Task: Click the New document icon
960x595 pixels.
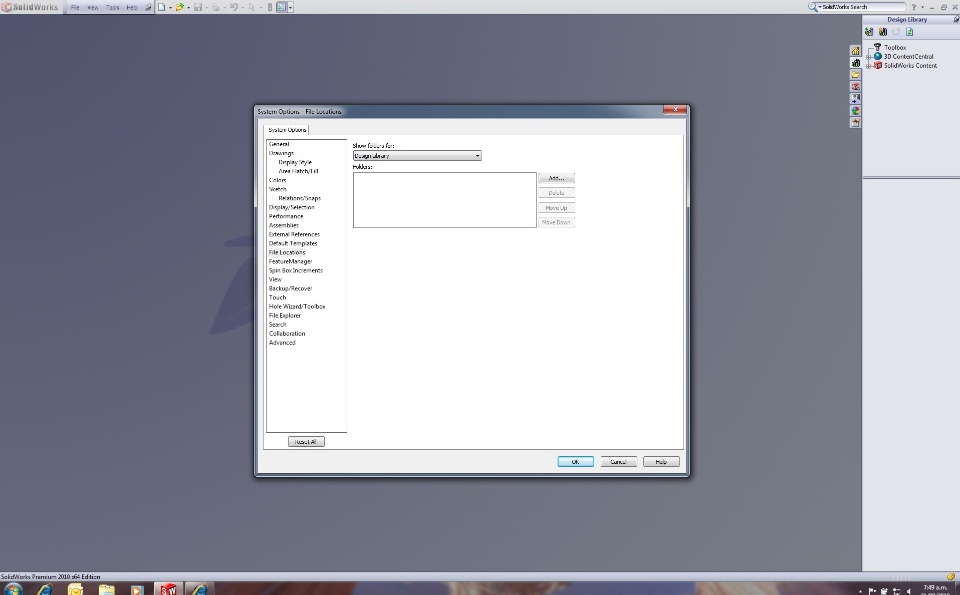Action: [x=162, y=7]
